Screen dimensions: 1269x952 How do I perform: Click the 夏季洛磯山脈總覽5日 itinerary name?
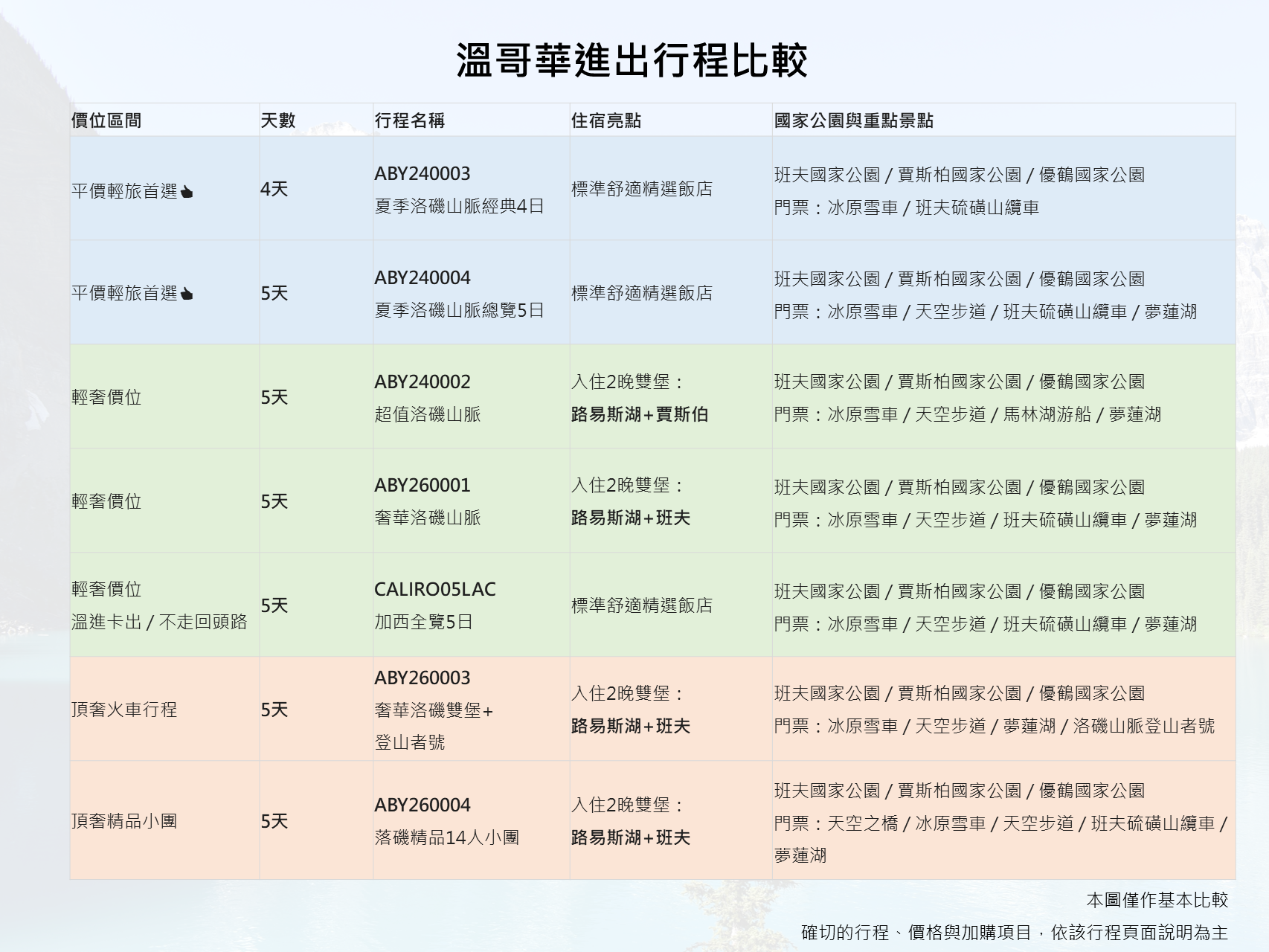tap(459, 310)
